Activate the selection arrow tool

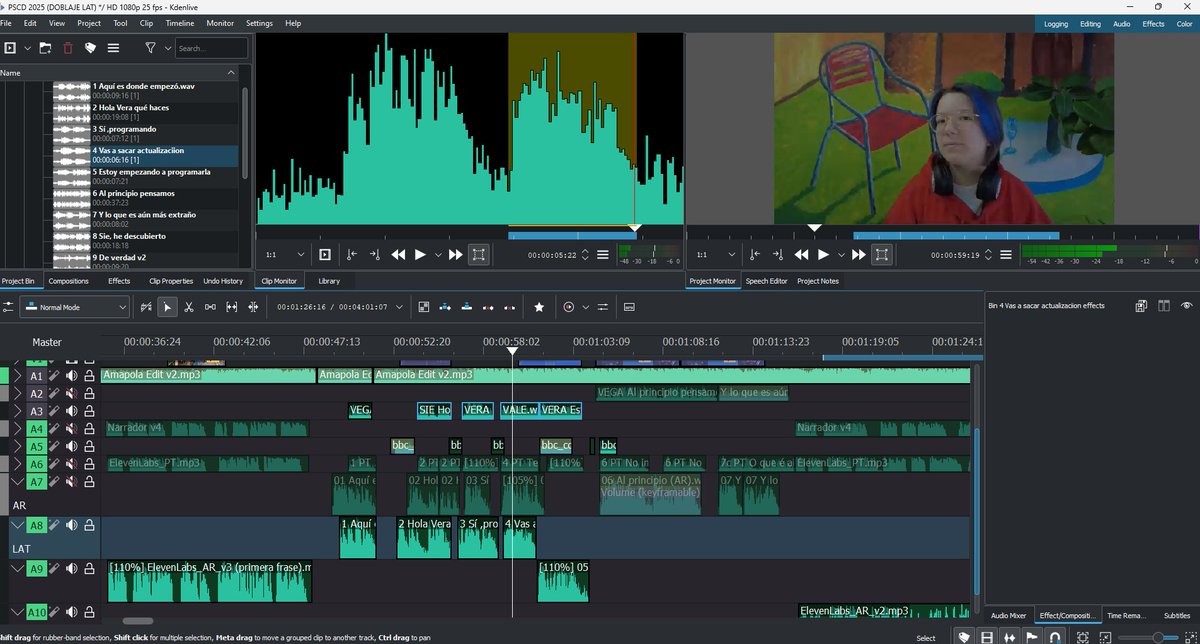(x=168, y=307)
